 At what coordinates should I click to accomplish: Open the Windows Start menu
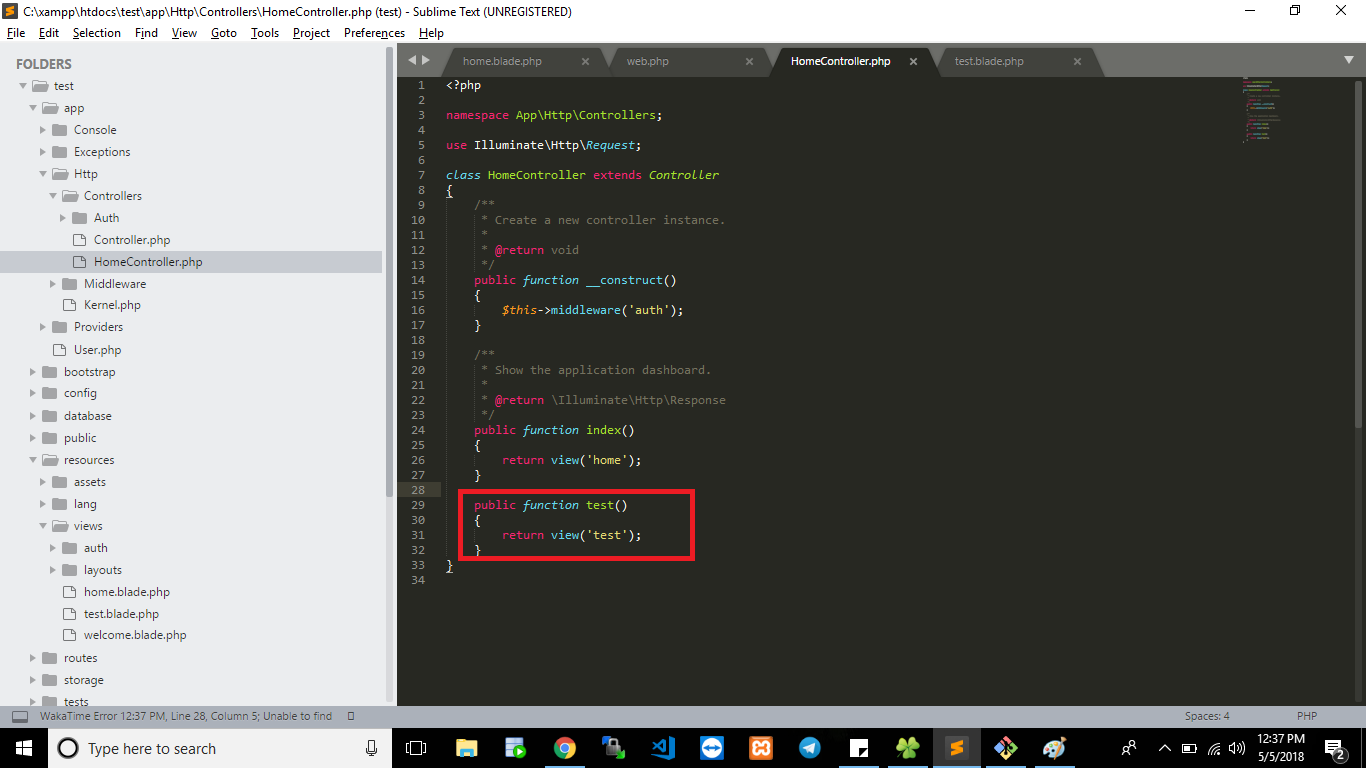23,748
